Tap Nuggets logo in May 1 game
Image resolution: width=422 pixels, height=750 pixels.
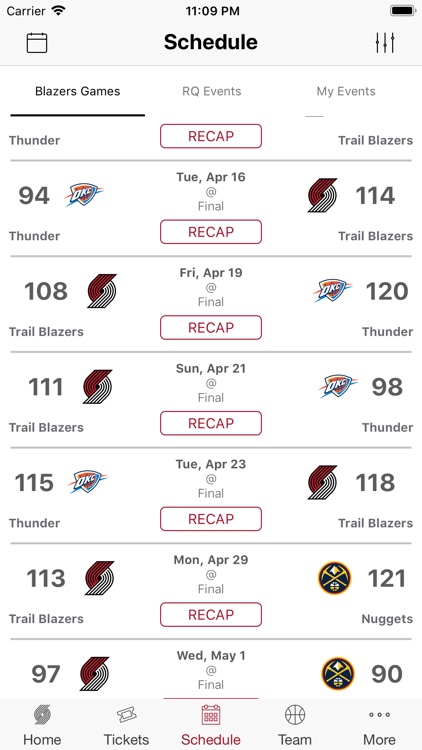click(337, 674)
